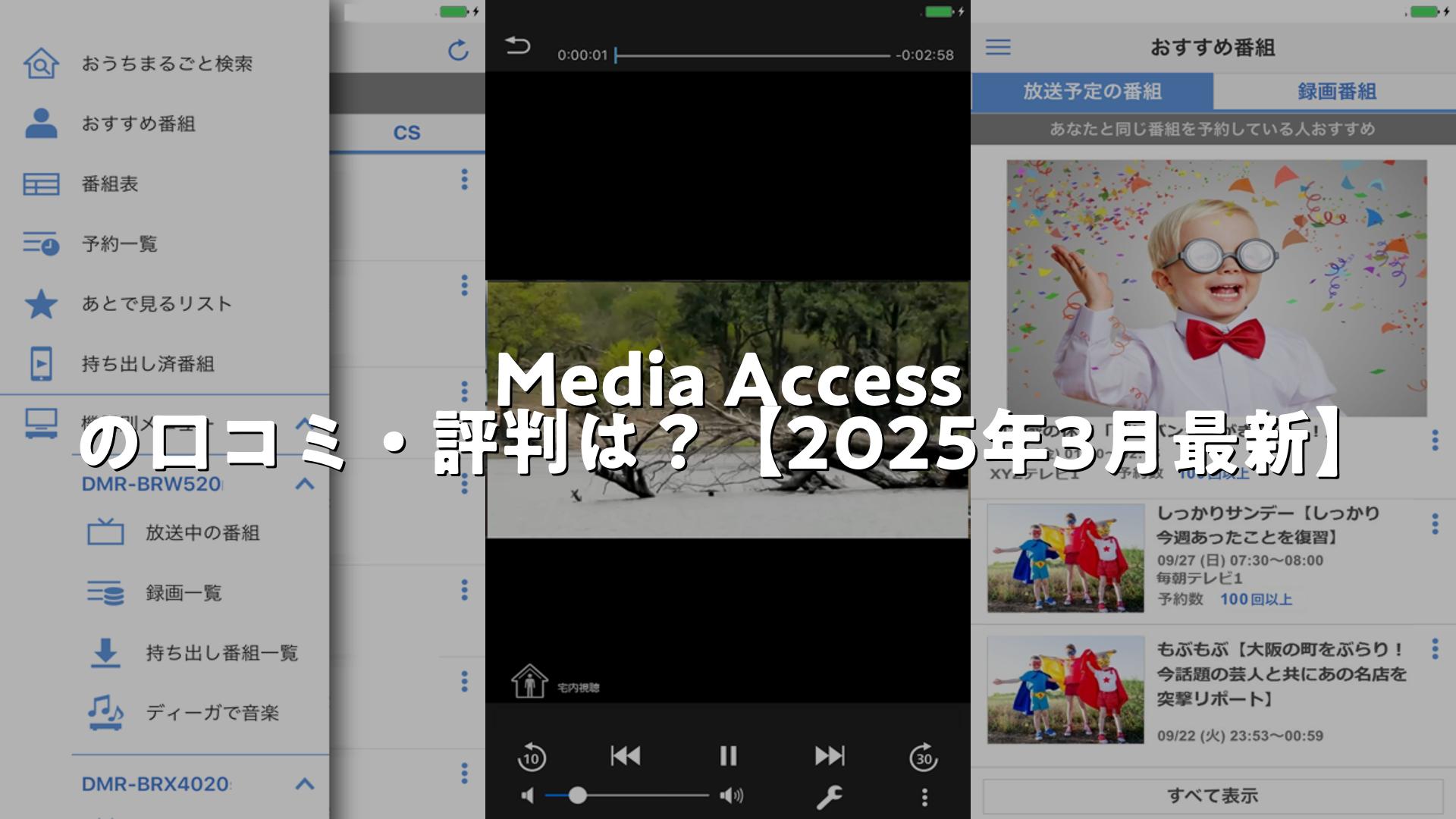The width and height of the screenshot is (1456, 819).
Task: Open party boy featured thumbnail
Action: click(x=1216, y=288)
